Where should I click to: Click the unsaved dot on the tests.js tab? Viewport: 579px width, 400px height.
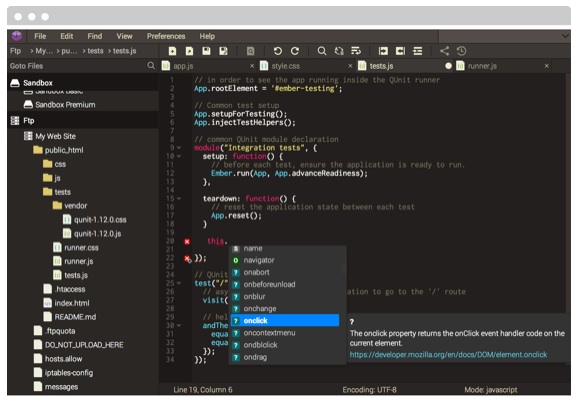tap(448, 66)
